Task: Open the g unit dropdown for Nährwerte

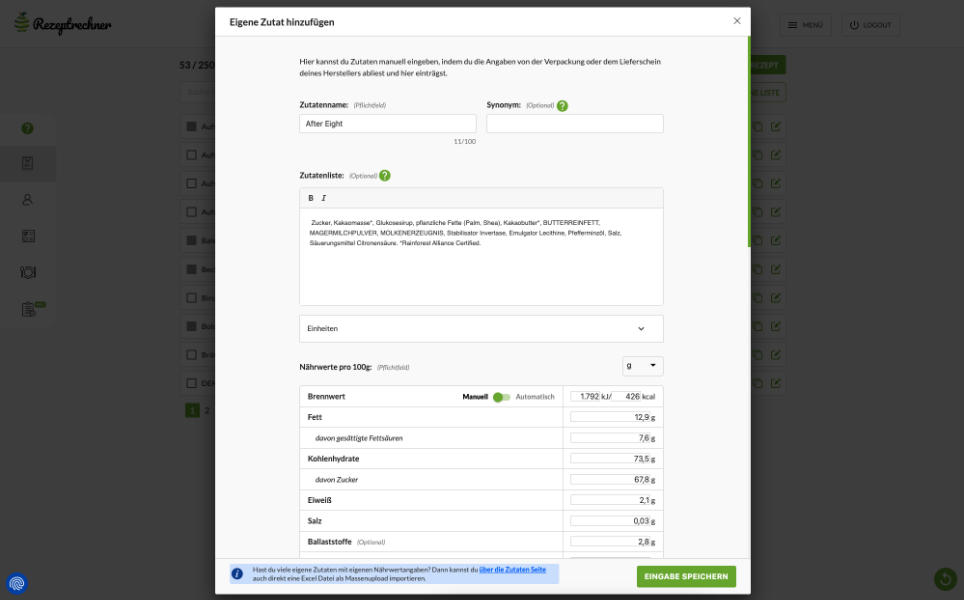Action: pos(642,366)
